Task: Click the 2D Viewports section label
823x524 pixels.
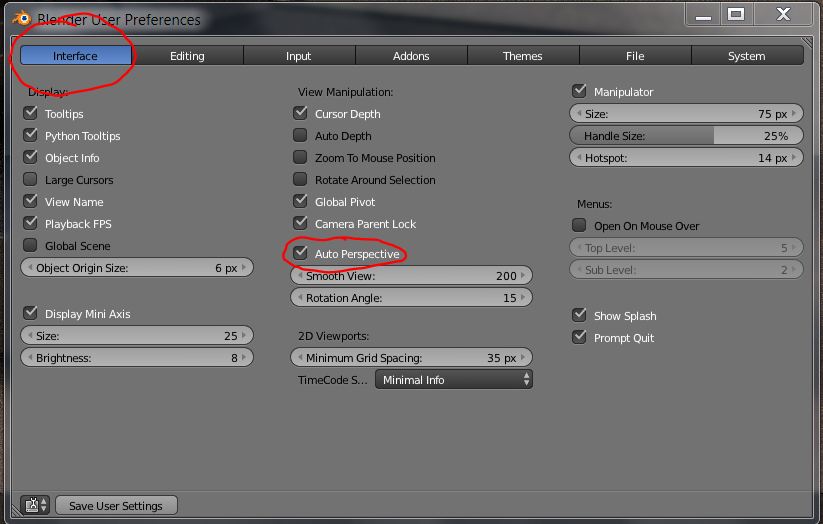Action: tap(333, 336)
